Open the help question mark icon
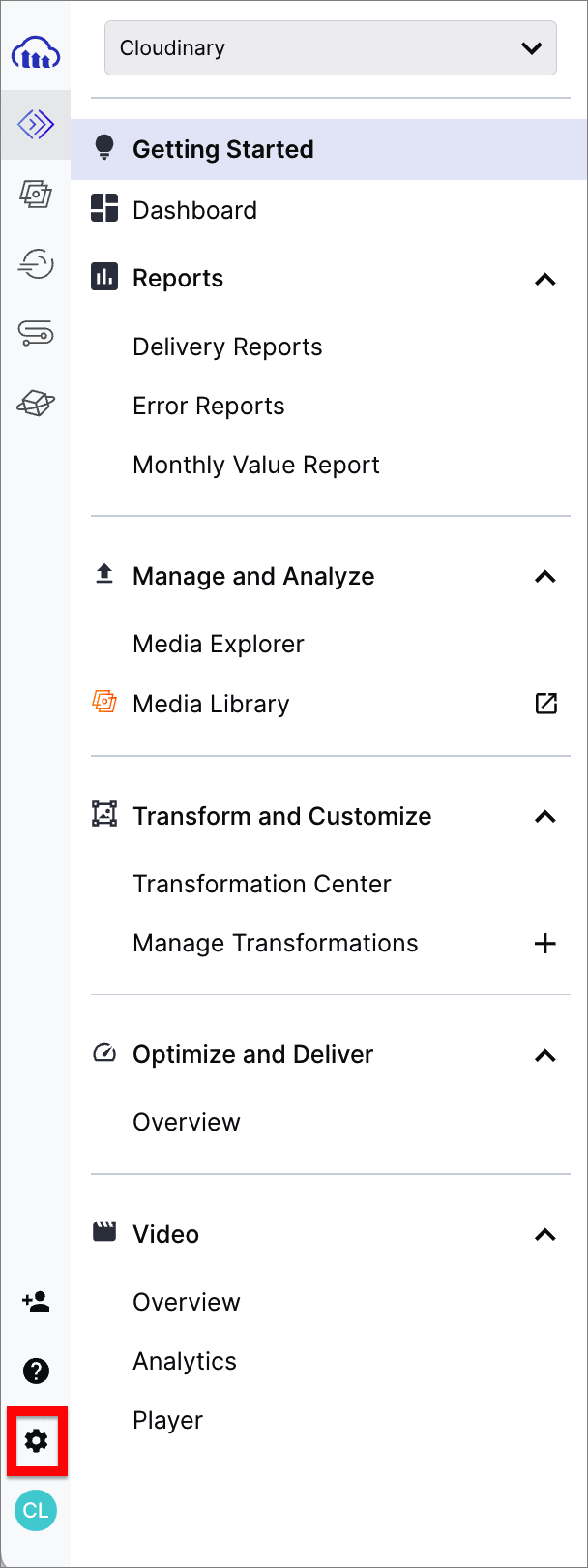The width and height of the screenshot is (588, 1568). 36,1371
